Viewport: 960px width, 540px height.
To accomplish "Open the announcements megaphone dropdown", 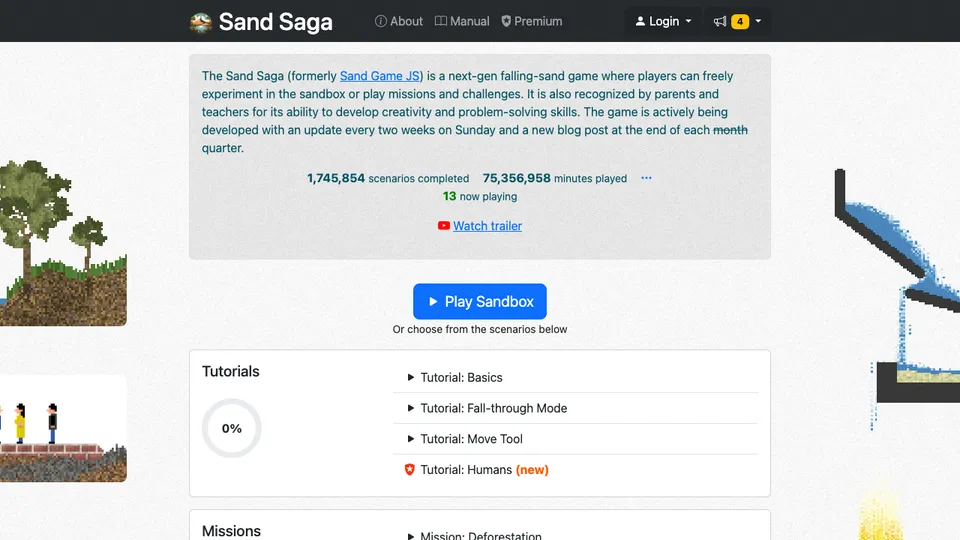I will click(x=737, y=21).
